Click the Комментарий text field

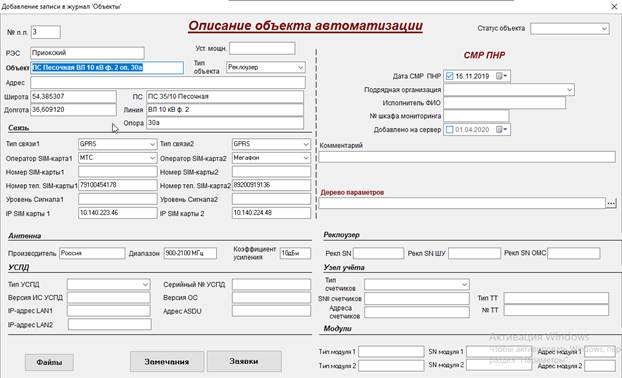(x=467, y=157)
